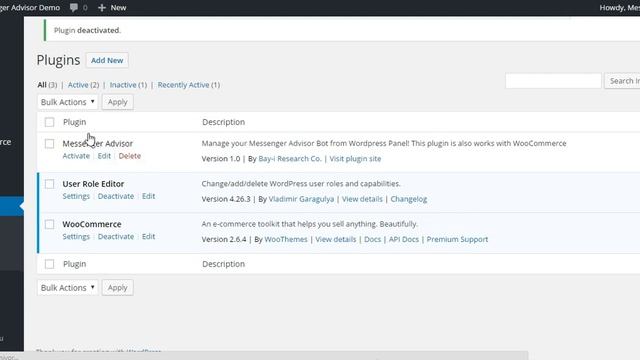Click the WooCommerce plugin name
The width and height of the screenshot is (640, 360).
(92, 224)
